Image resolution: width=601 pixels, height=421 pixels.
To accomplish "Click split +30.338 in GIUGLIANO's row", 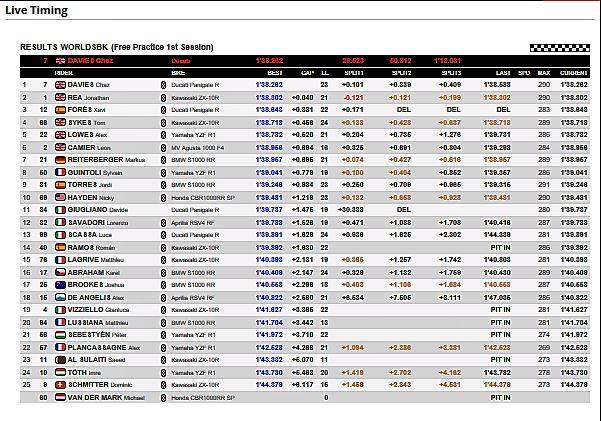I will pos(351,210).
